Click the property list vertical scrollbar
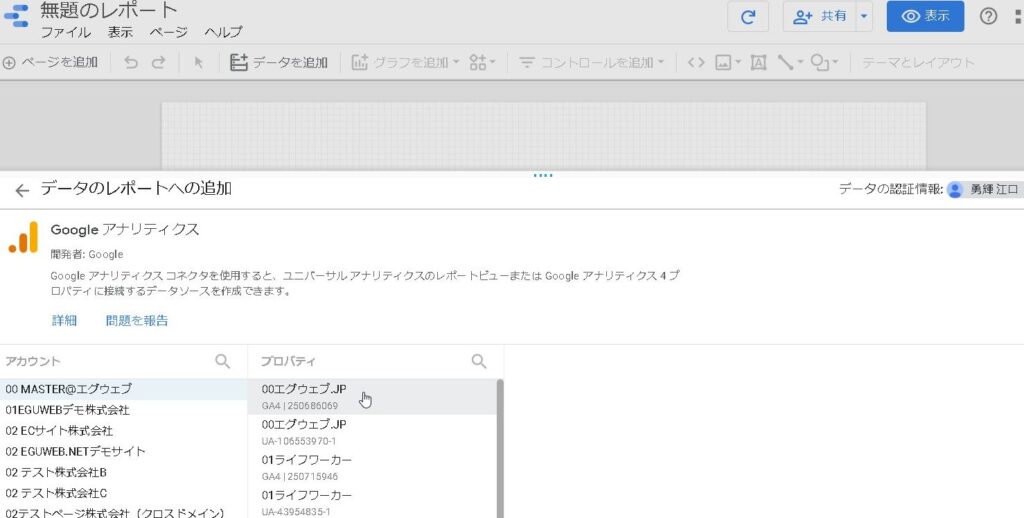 pyautogui.click(x=500, y=440)
